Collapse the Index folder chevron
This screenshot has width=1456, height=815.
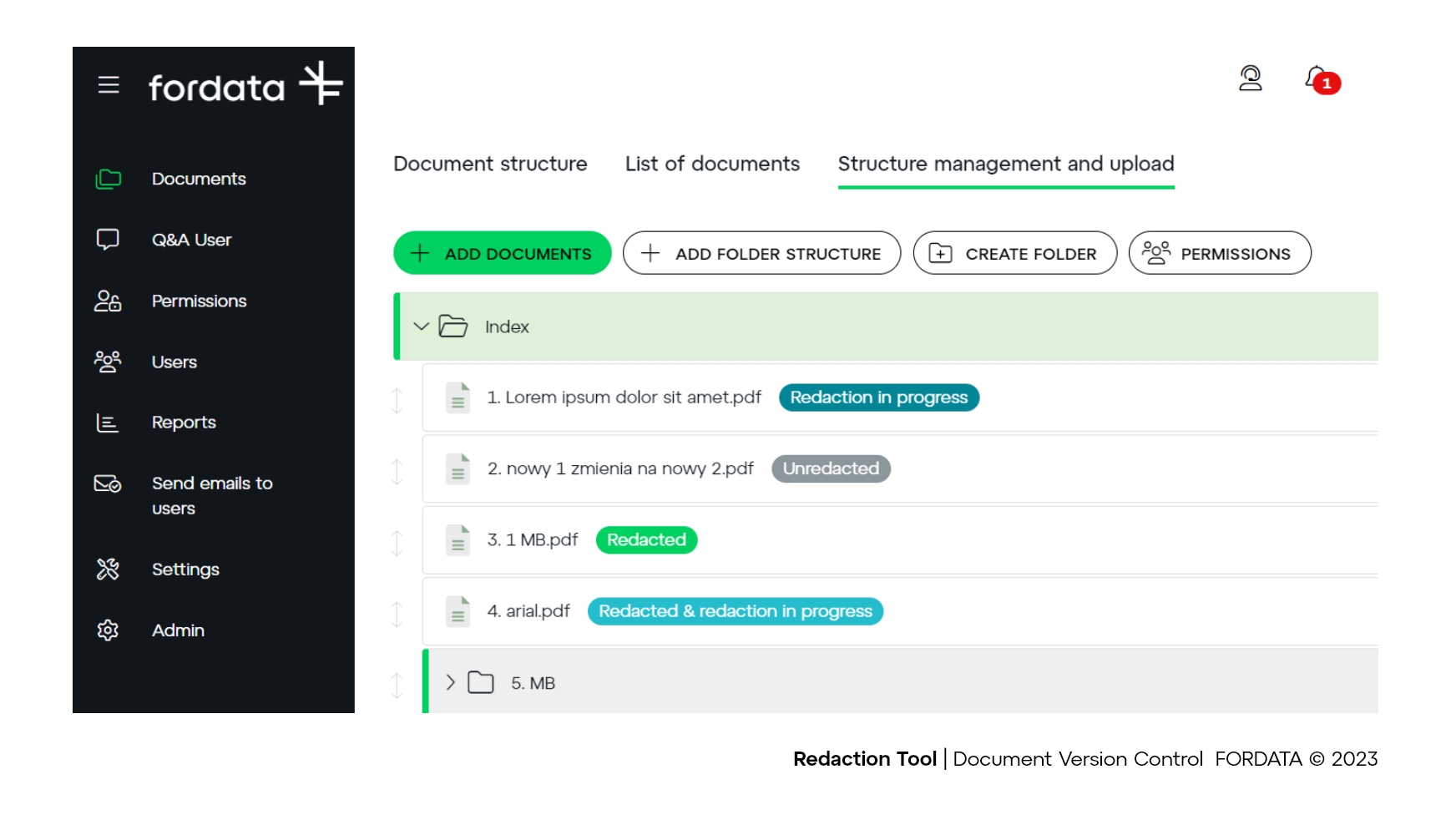tap(422, 327)
